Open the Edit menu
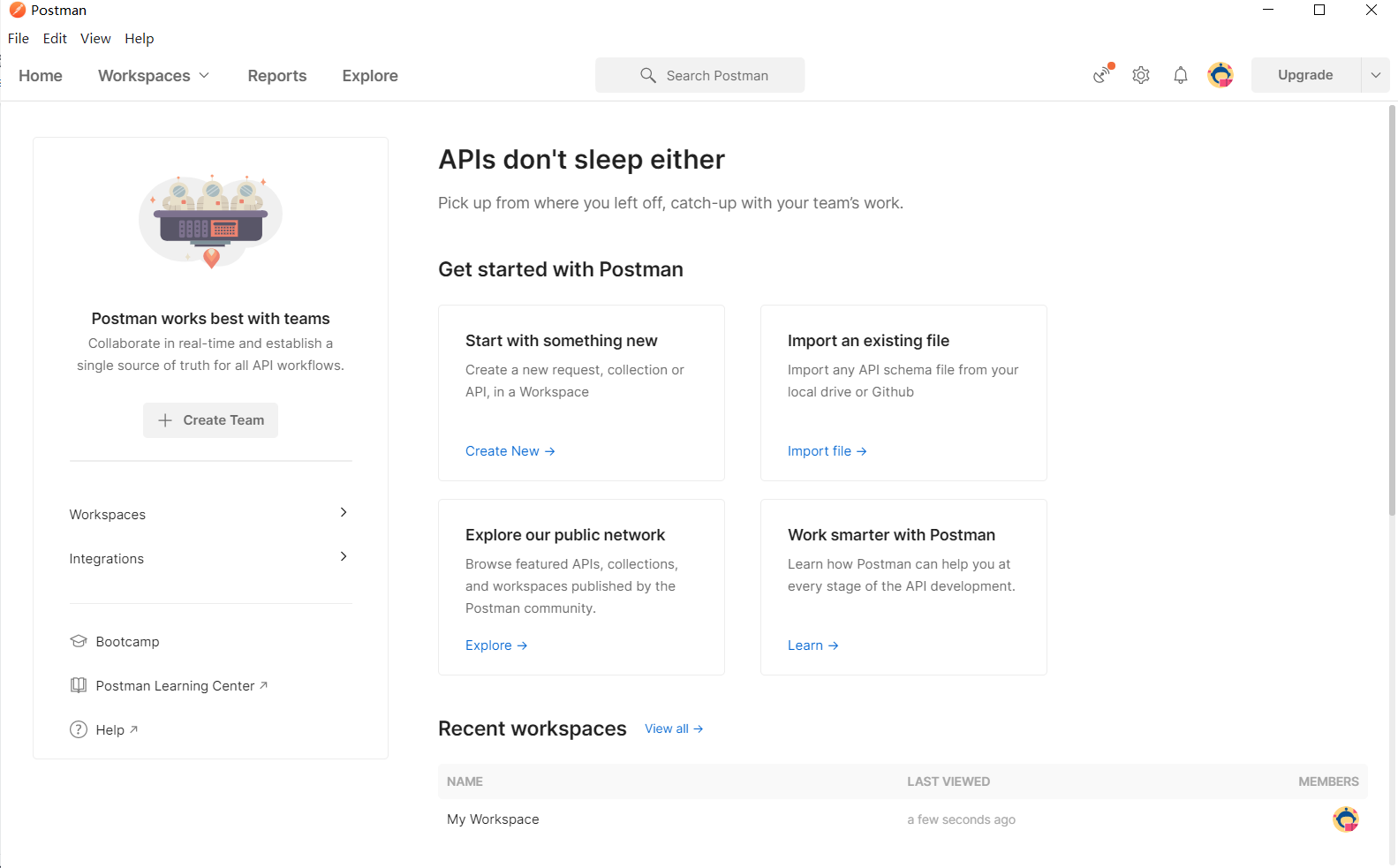Screen dimensions: 1398x868 tap(55, 39)
